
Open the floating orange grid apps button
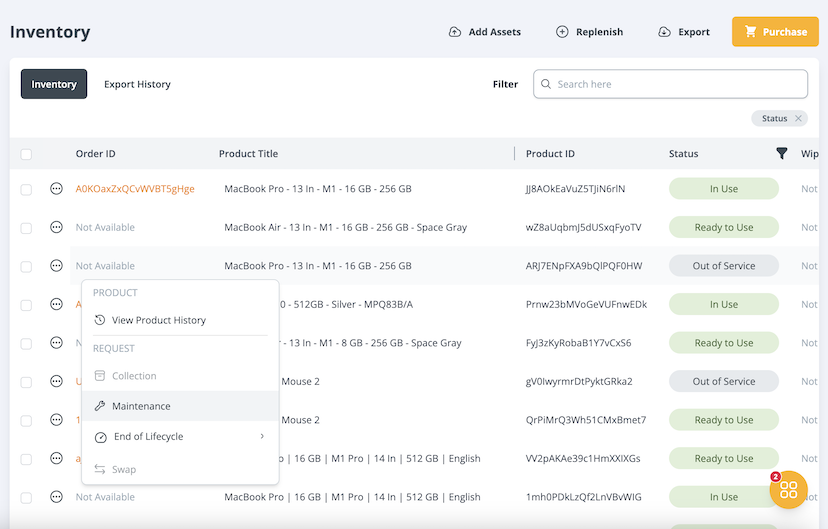(x=788, y=490)
